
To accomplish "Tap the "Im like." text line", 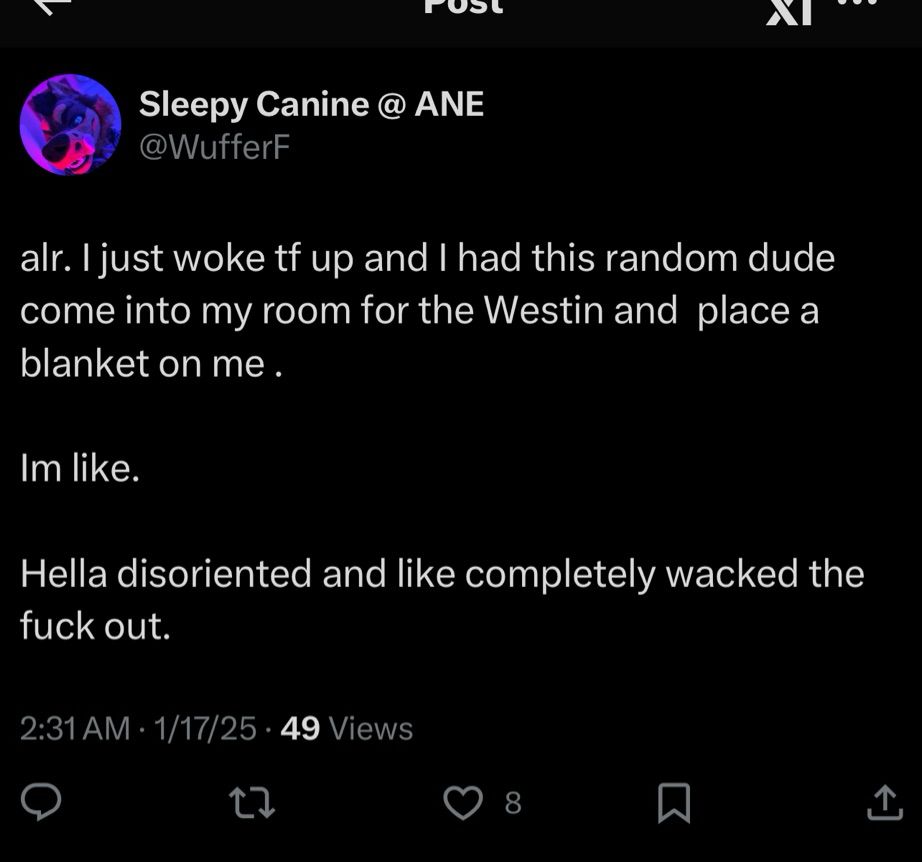I will point(80,469).
